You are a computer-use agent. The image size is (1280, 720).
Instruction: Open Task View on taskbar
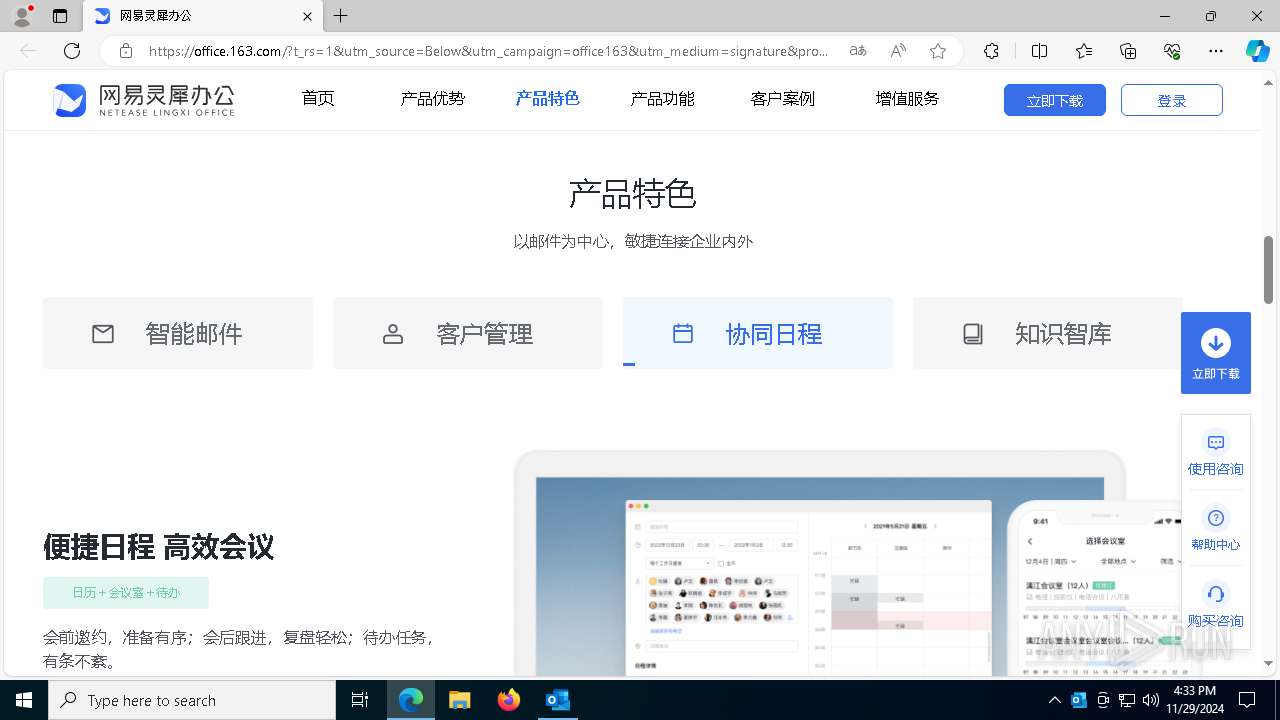[x=360, y=700]
